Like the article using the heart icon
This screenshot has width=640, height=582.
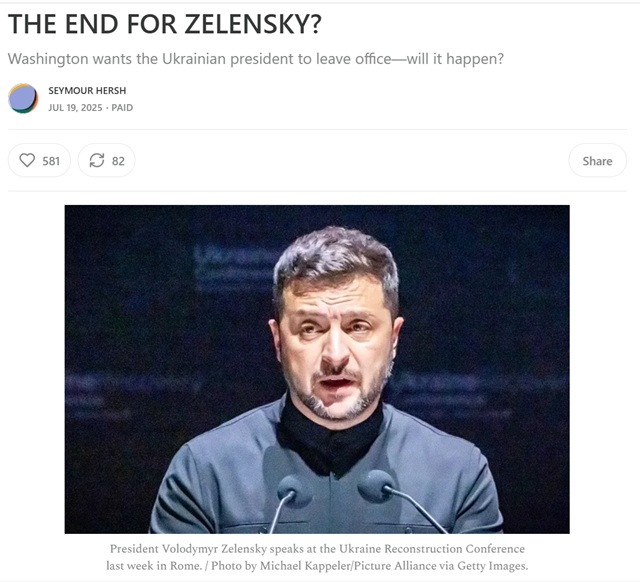coord(27,160)
